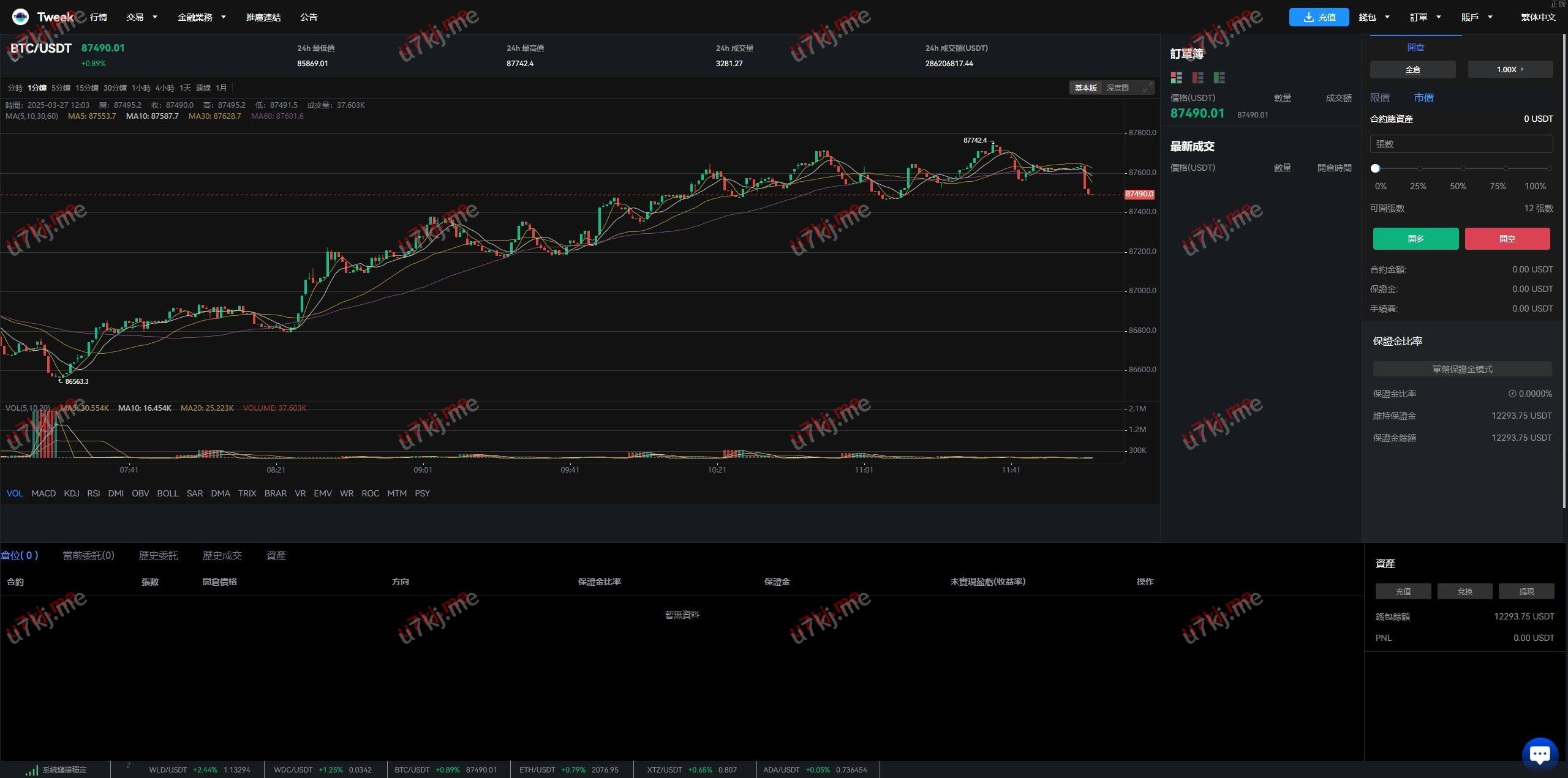Click the Tweek logo icon

(x=20, y=17)
